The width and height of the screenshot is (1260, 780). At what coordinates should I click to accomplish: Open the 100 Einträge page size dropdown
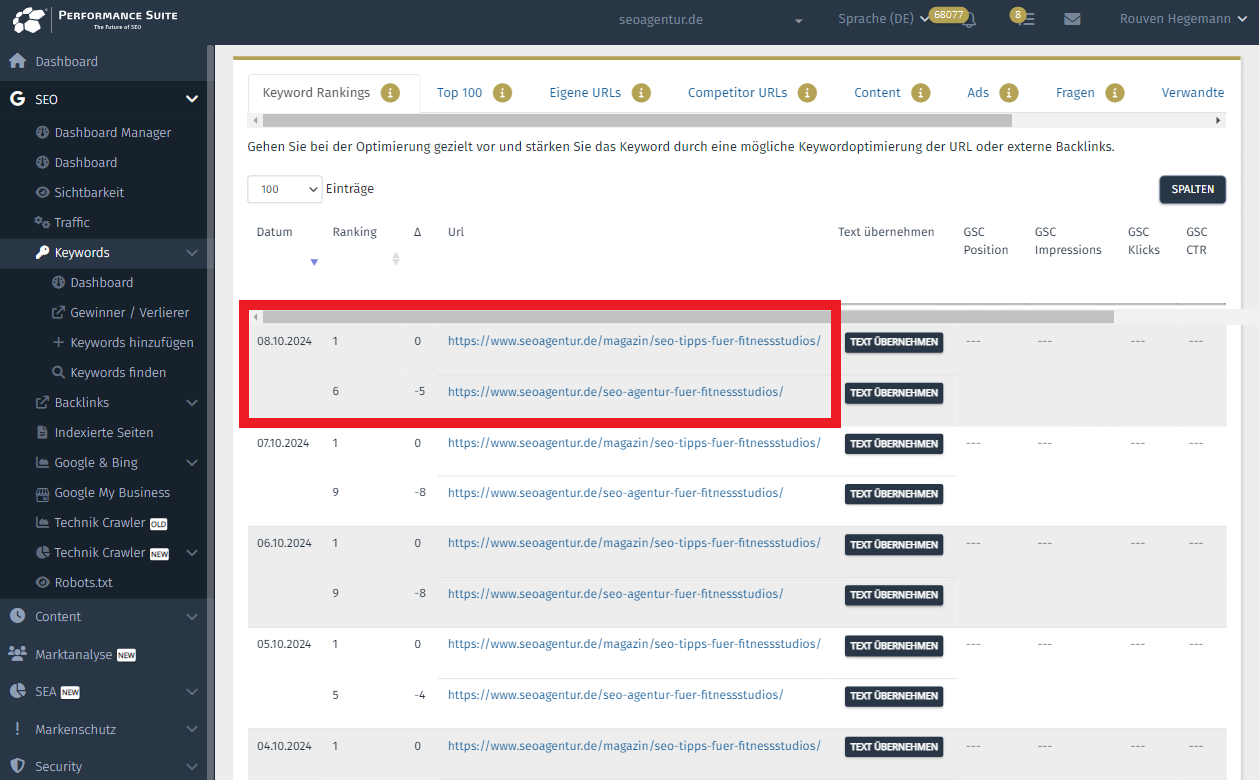coord(285,189)
